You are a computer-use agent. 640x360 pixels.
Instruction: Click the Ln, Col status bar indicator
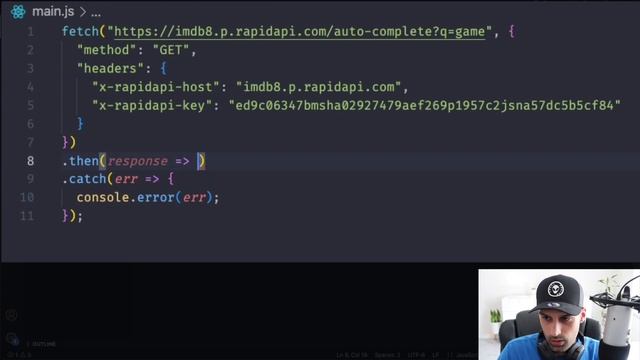(x=352, y=355)
